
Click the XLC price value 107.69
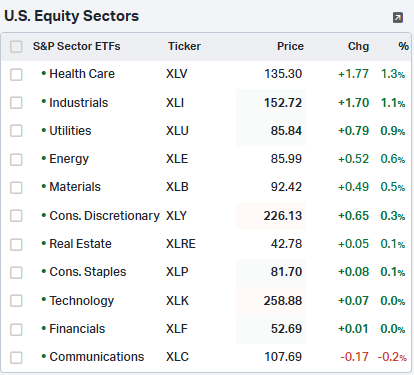[283, 357]
